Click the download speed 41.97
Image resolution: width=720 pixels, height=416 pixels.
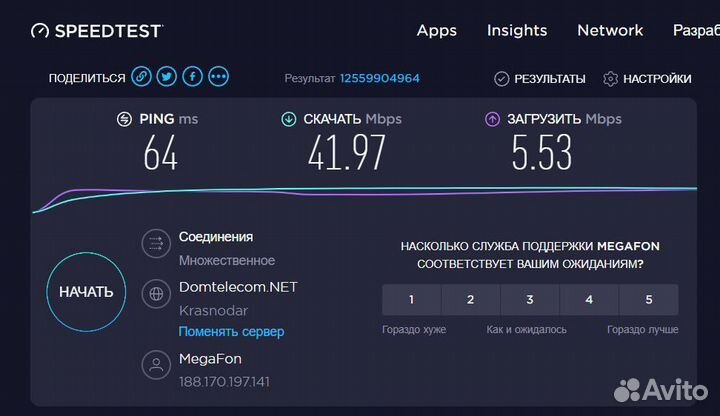point(346,153)
